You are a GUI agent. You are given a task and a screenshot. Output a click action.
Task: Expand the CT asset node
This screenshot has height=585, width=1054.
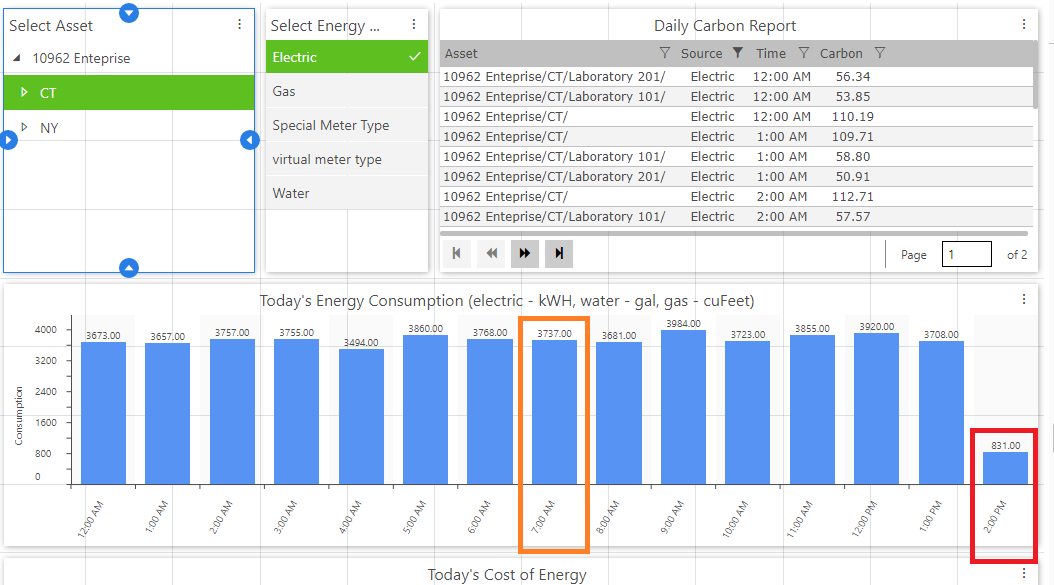tap(24, 93)
